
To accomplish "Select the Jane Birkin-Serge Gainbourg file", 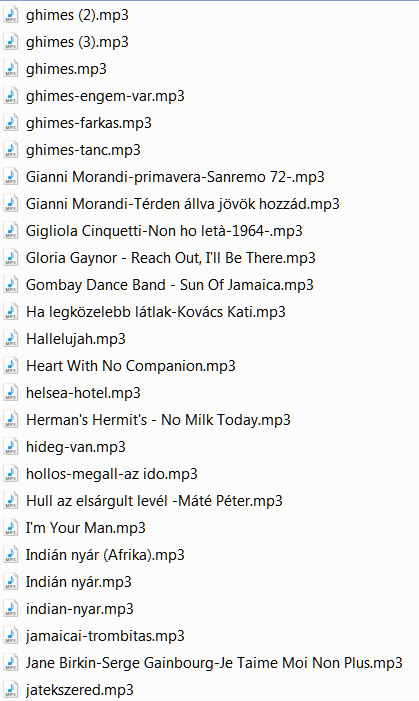I will click(x=214, y=663).
